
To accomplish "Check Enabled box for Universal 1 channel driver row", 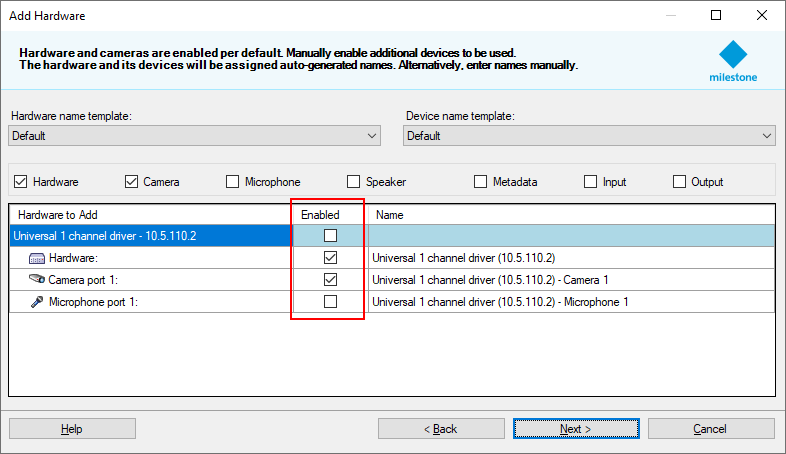I will point(330,235).
